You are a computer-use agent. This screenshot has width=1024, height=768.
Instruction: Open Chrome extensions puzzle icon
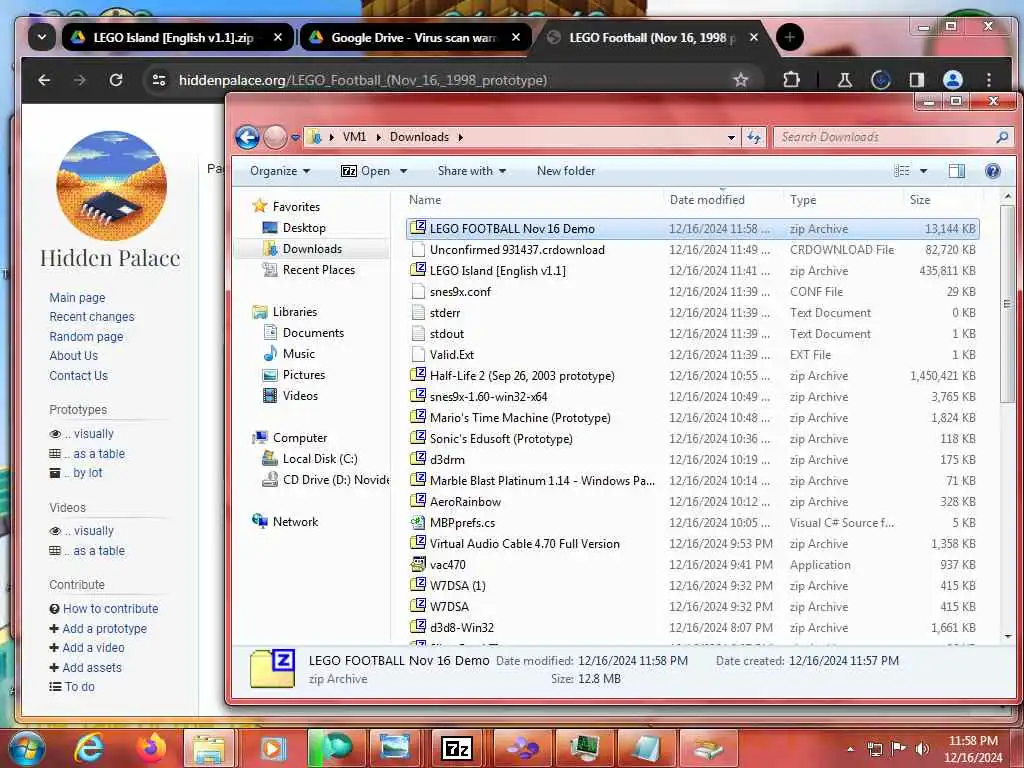tap(792, 80)
